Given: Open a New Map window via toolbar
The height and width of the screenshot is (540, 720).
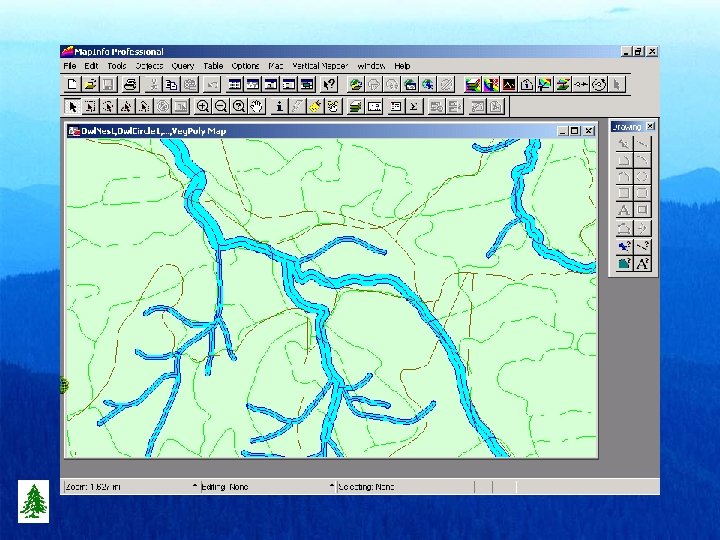Looking at the screenshot, I should (253, 84).
